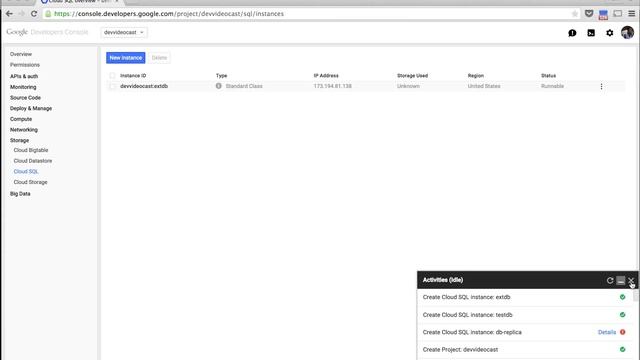Screen dimensions: 640x360
Task: Select the Cloud SQL browser tab
Action: [x=80, y=2]
